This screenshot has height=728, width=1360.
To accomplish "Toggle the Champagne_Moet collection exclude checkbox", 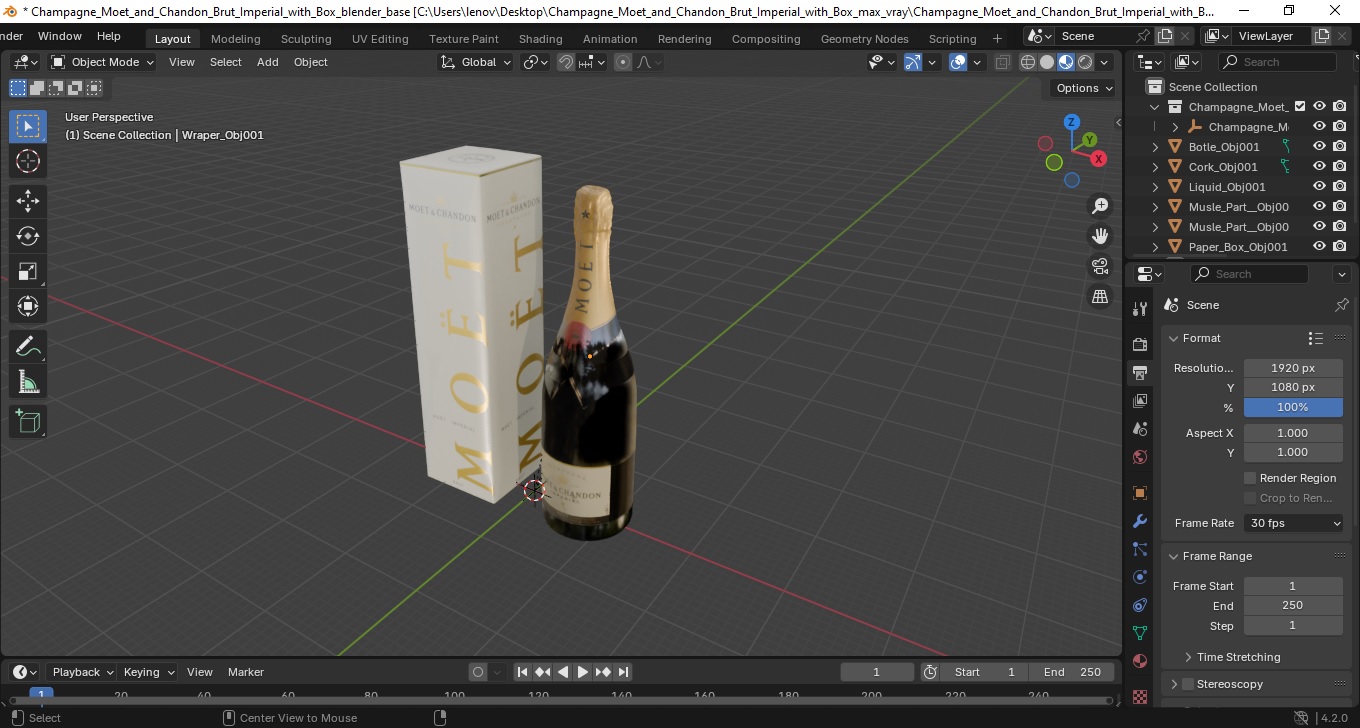I will pyautogui.click(x=1300, y=107).
